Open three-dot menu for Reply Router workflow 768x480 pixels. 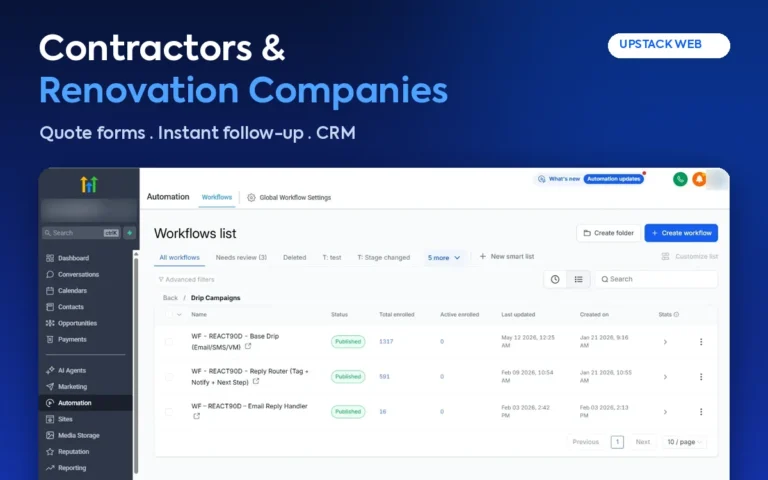tap(701, 377)
